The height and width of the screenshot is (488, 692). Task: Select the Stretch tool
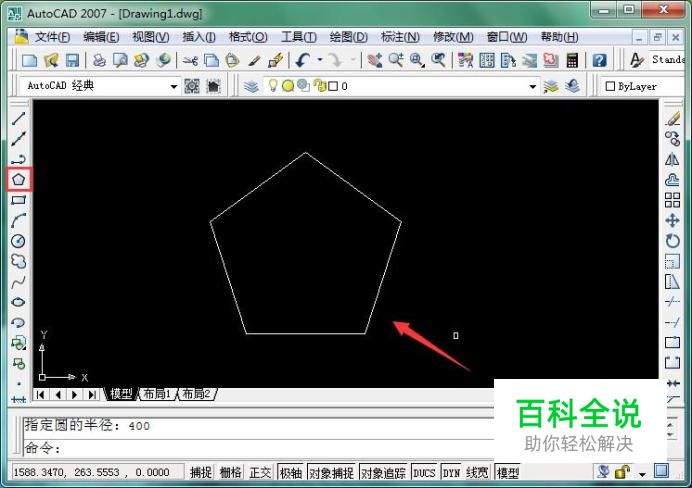pyautogui.click(x=673, y=282)
